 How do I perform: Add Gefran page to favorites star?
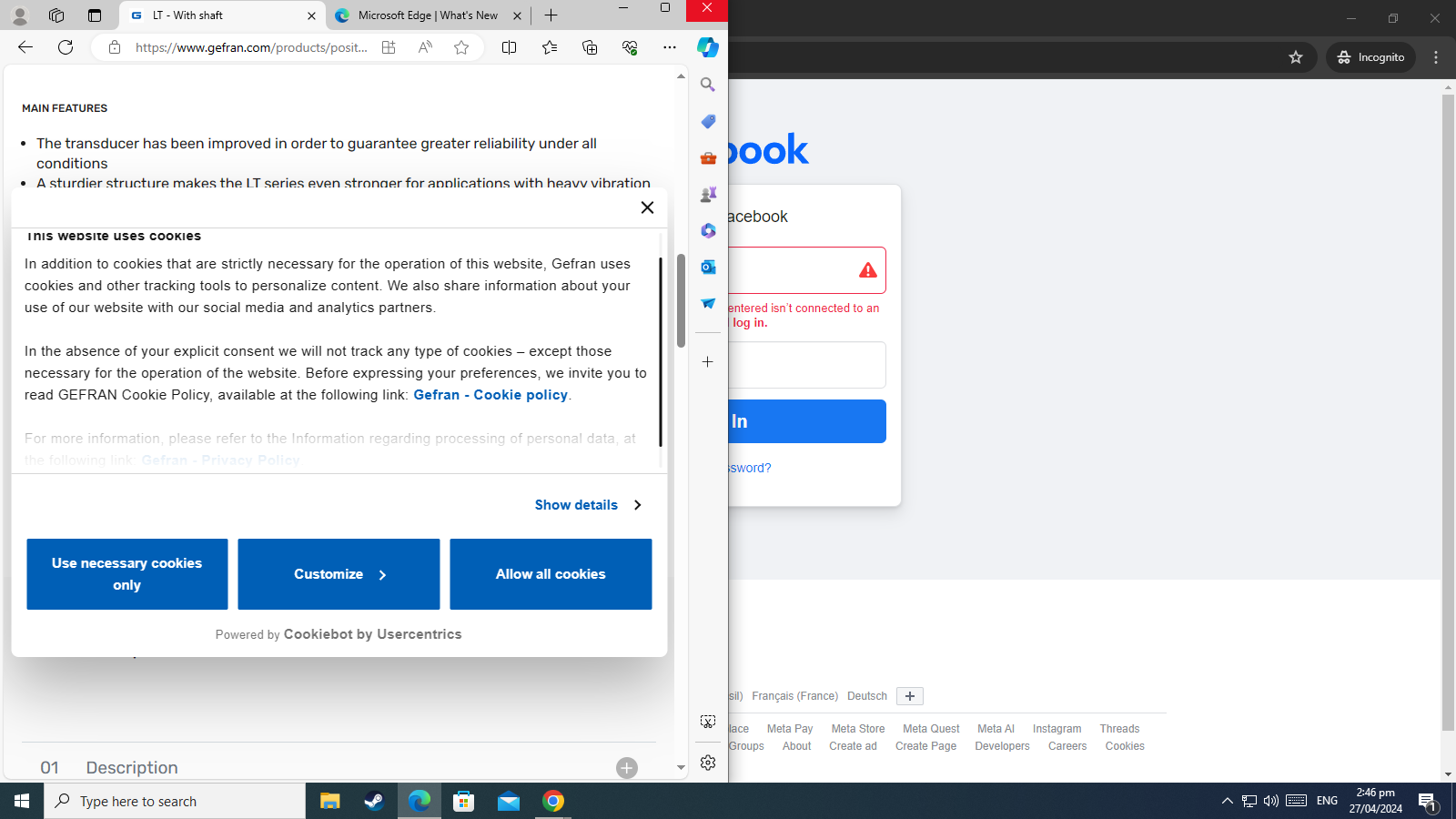461,47
